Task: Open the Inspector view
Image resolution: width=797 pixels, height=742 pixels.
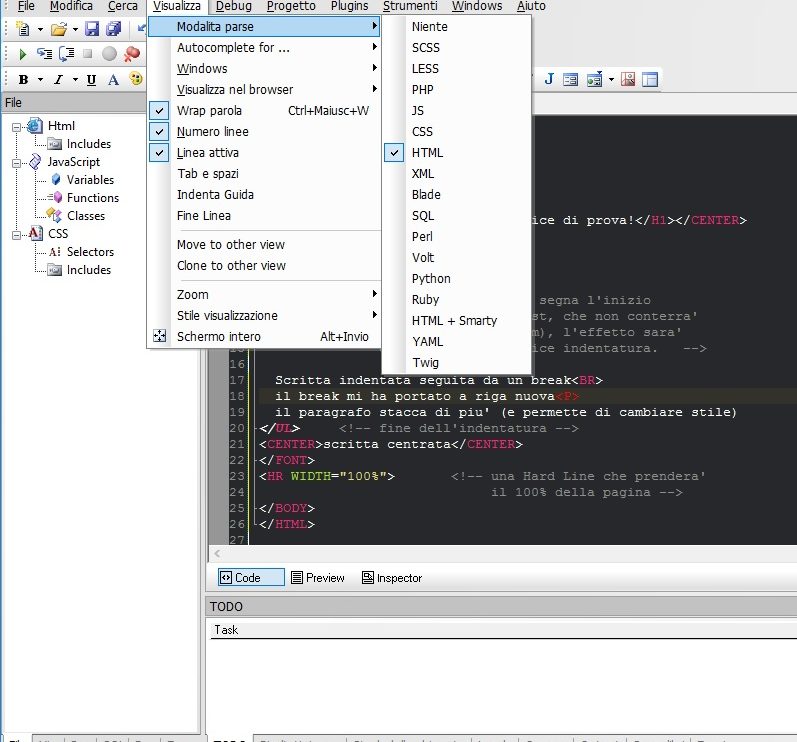Action: [392, 578]
